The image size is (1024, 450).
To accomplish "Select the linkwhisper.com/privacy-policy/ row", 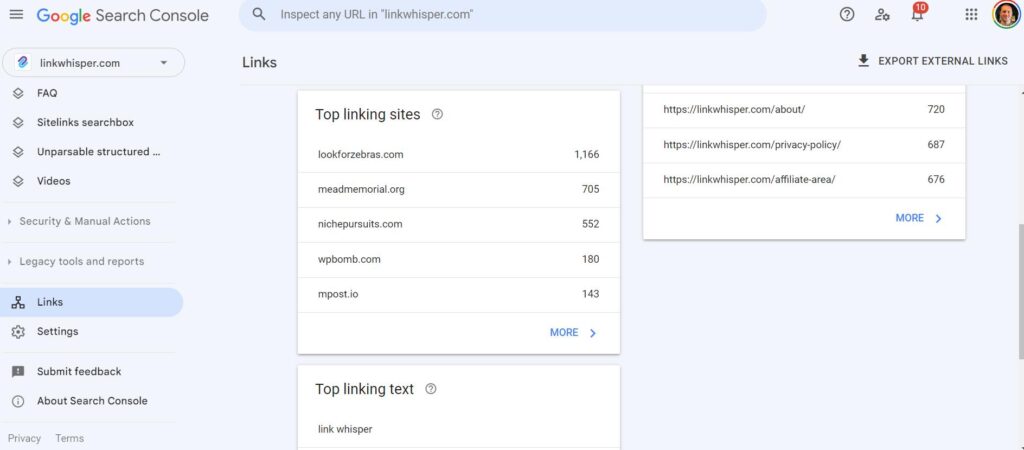I will (804, 145).
